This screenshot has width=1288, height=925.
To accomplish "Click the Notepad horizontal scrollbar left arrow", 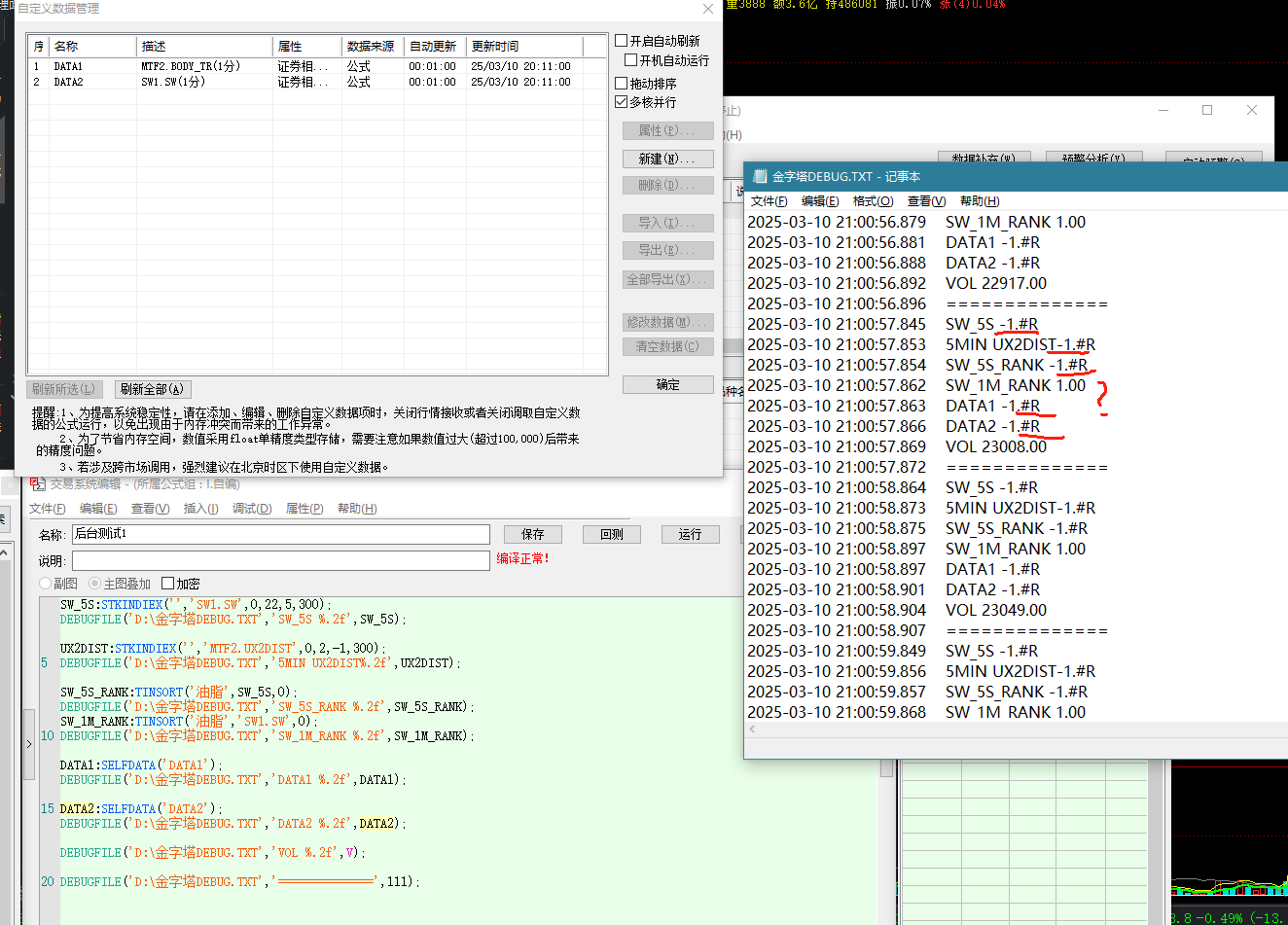I will [752, 728].
